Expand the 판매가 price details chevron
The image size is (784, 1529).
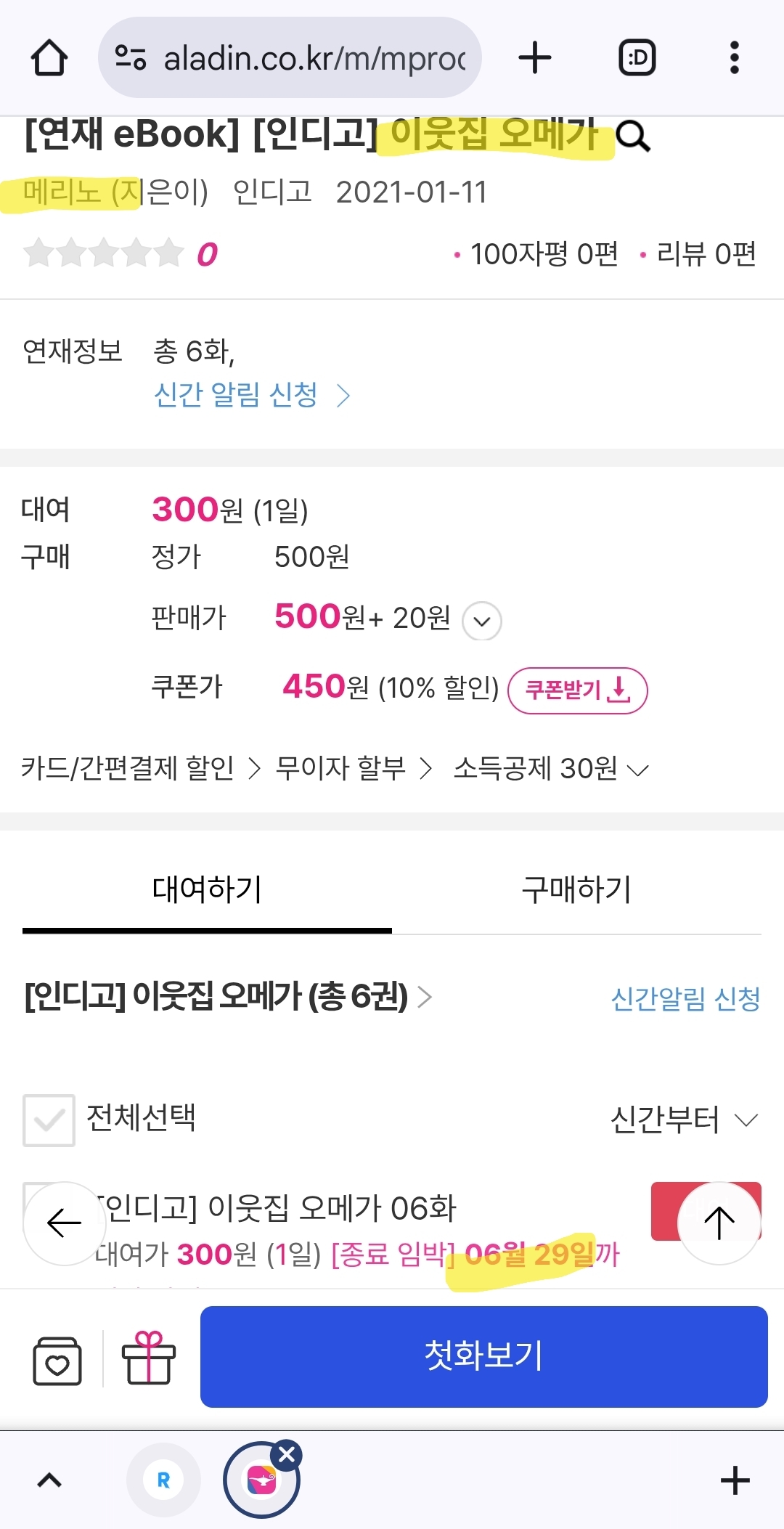[x=482, y=621]
